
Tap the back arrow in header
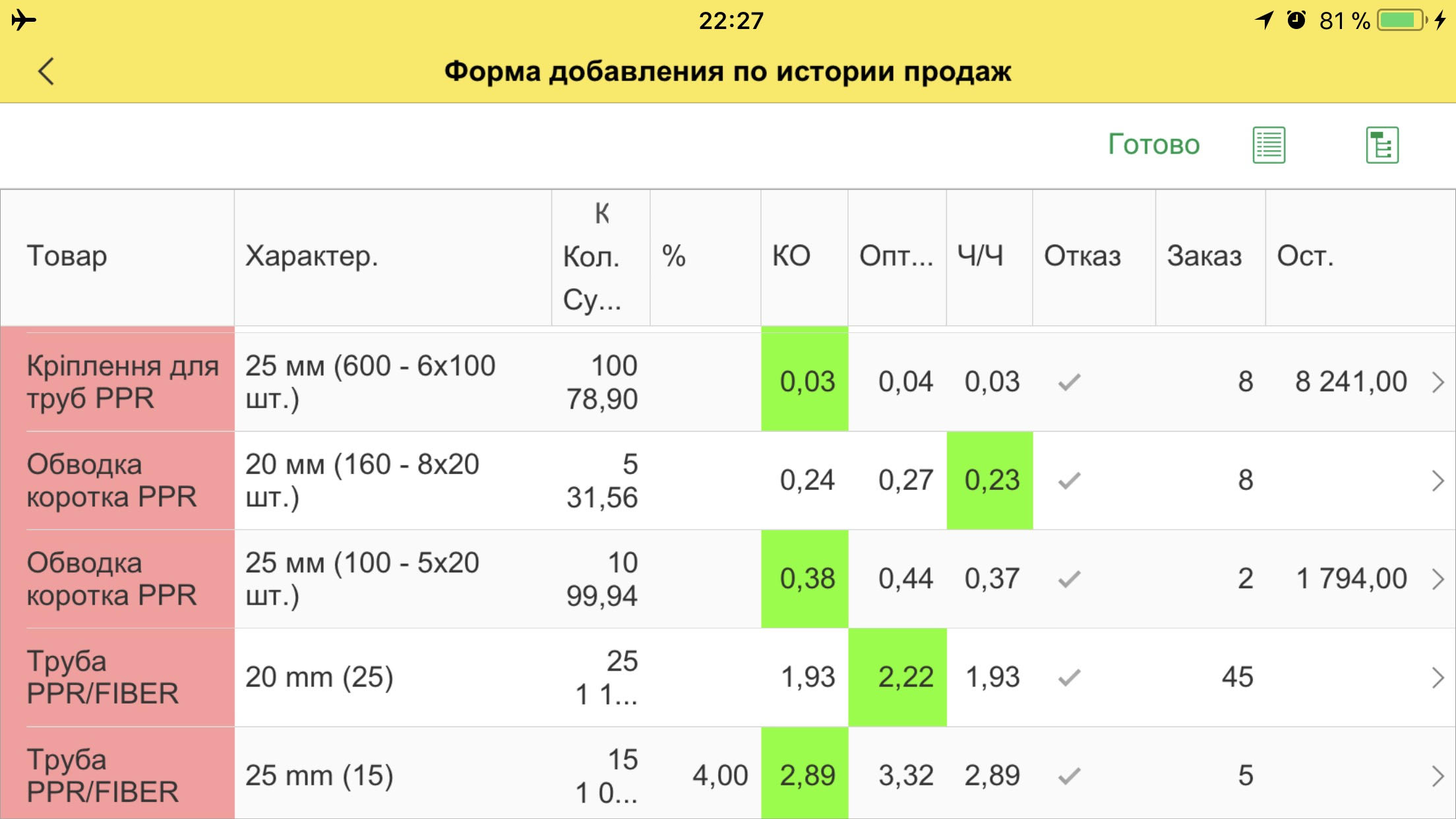pos(46,71)
